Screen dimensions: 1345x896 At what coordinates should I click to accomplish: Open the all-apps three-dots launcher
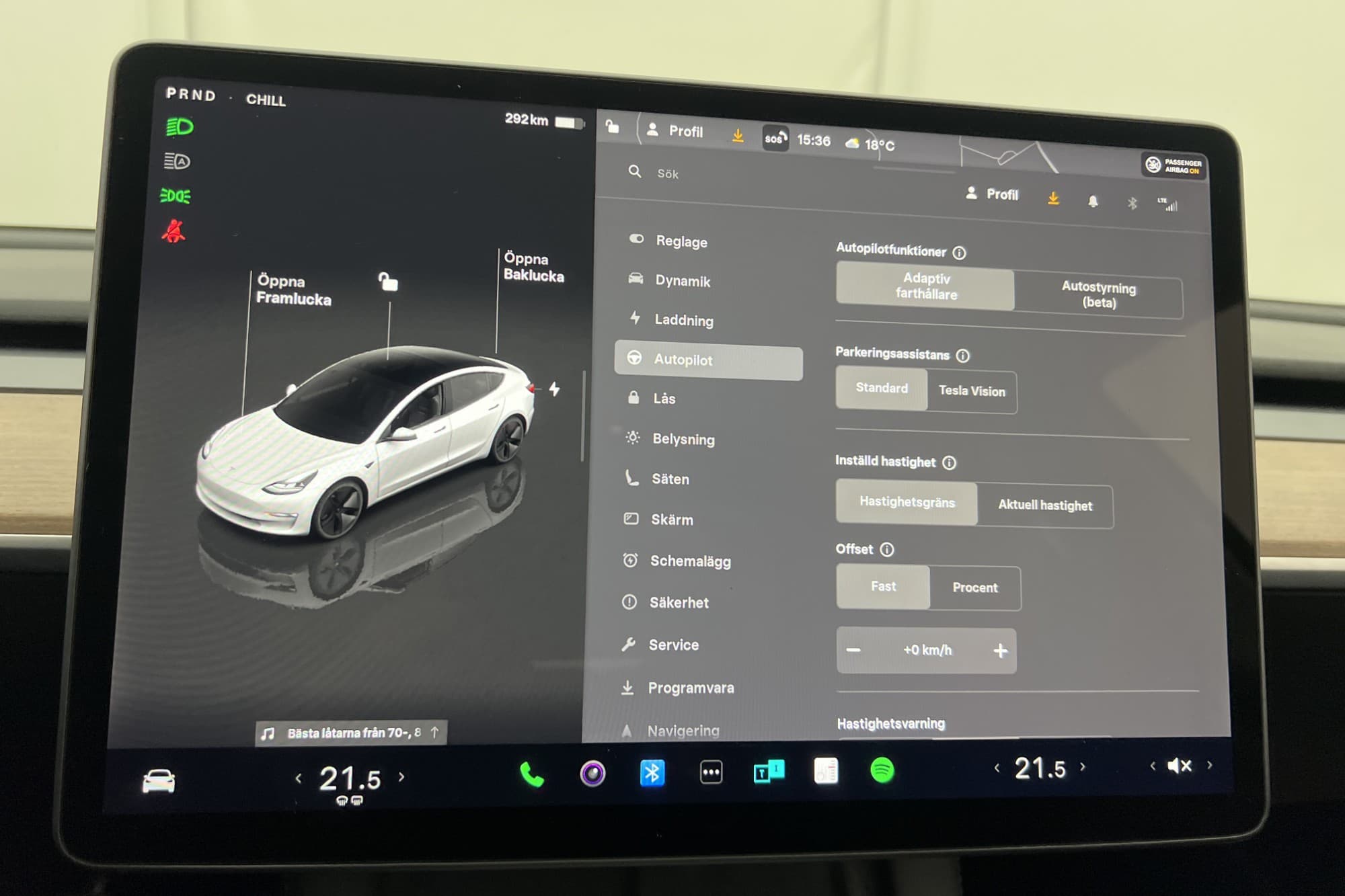coord(711,772)
